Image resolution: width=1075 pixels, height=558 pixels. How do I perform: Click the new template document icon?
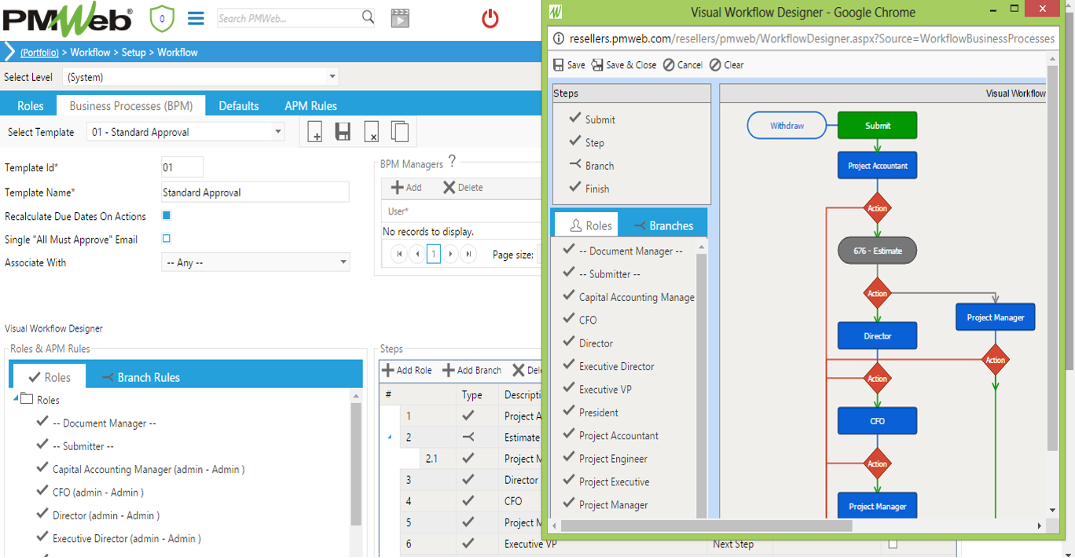(315, 131)
